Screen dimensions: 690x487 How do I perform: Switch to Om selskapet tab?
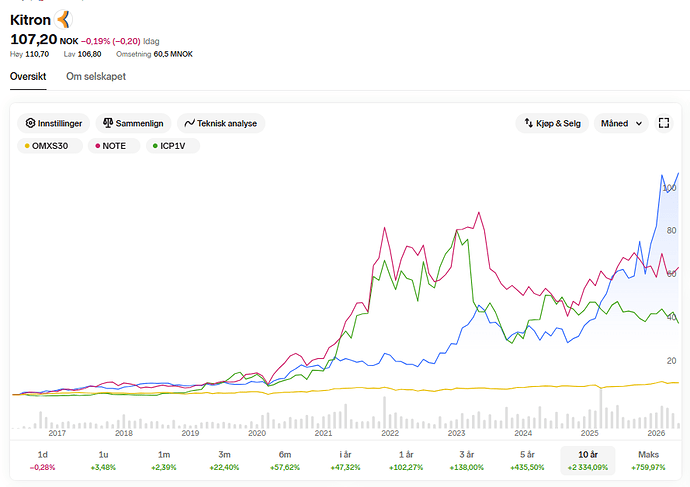(x=96, y=77)
